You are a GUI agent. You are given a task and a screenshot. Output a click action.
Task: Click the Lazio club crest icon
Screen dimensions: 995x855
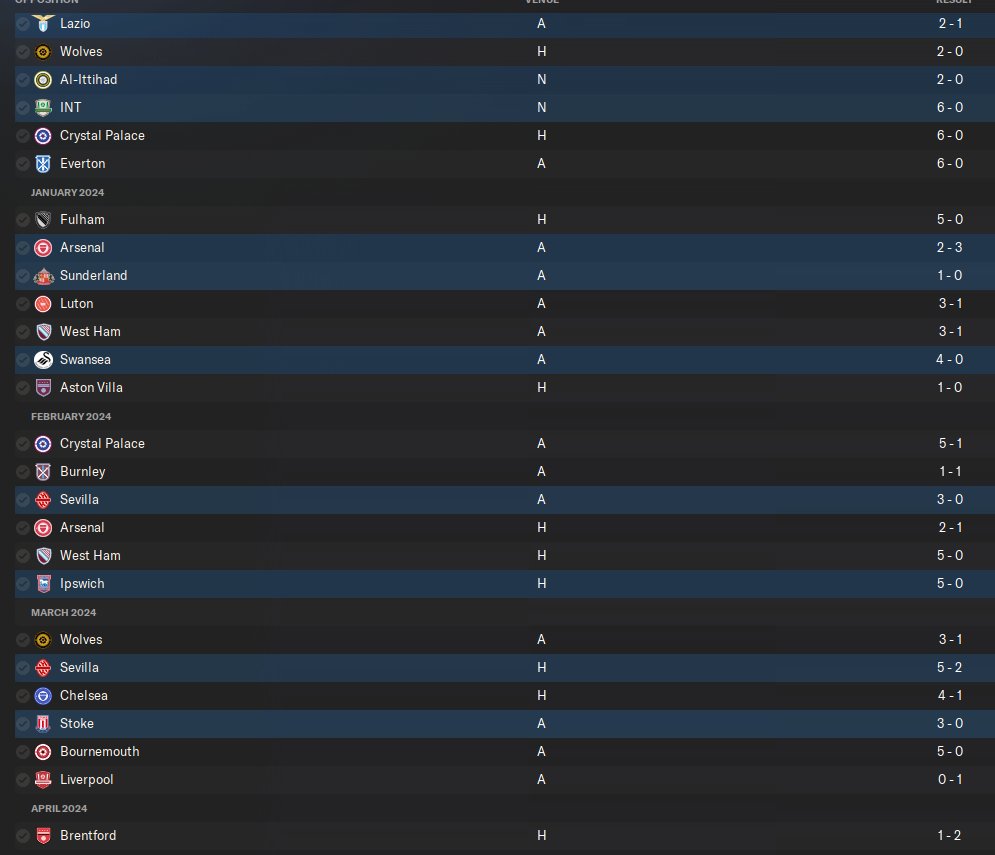click(43, 23)
